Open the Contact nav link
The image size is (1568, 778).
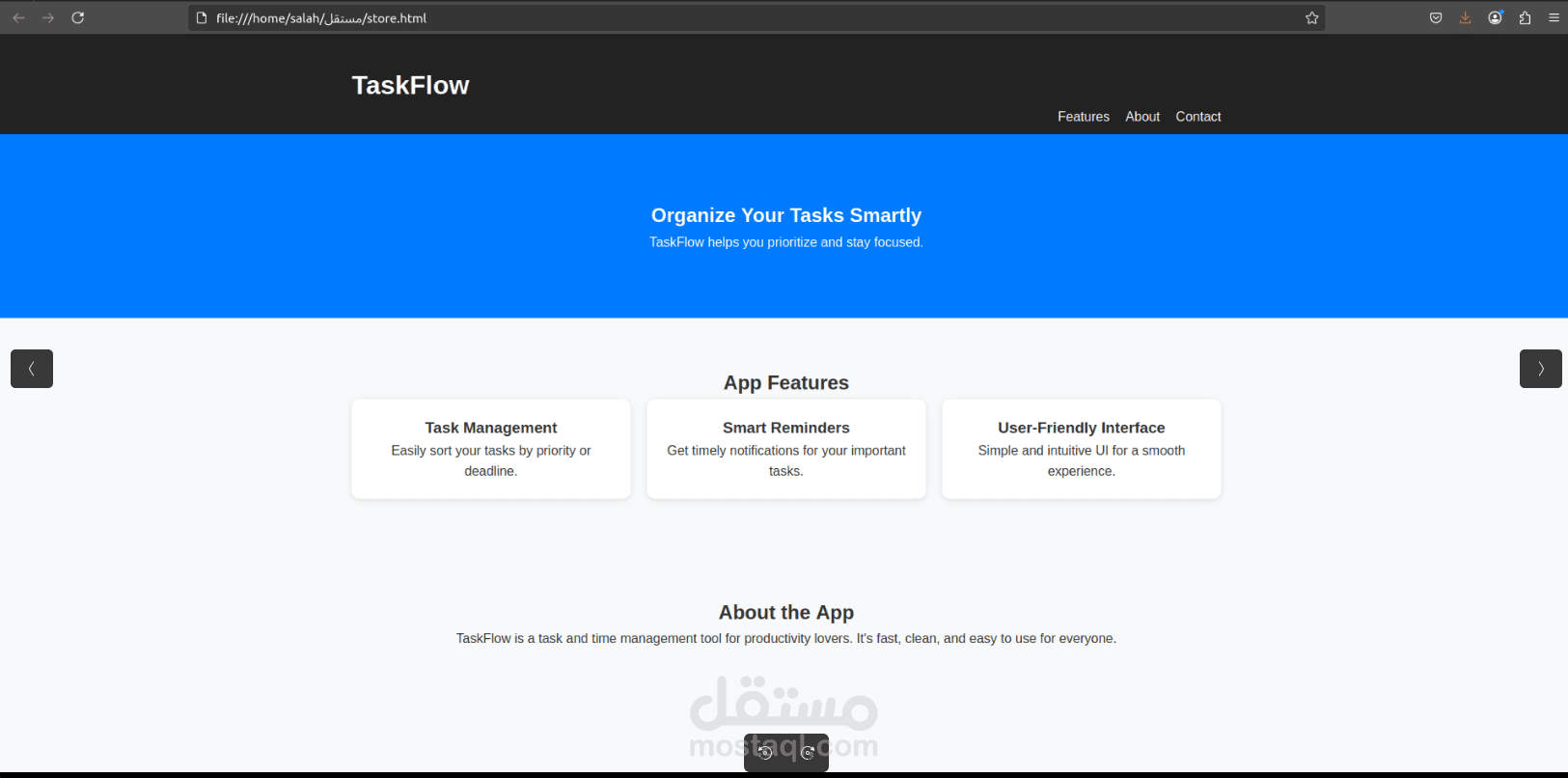1198,117
